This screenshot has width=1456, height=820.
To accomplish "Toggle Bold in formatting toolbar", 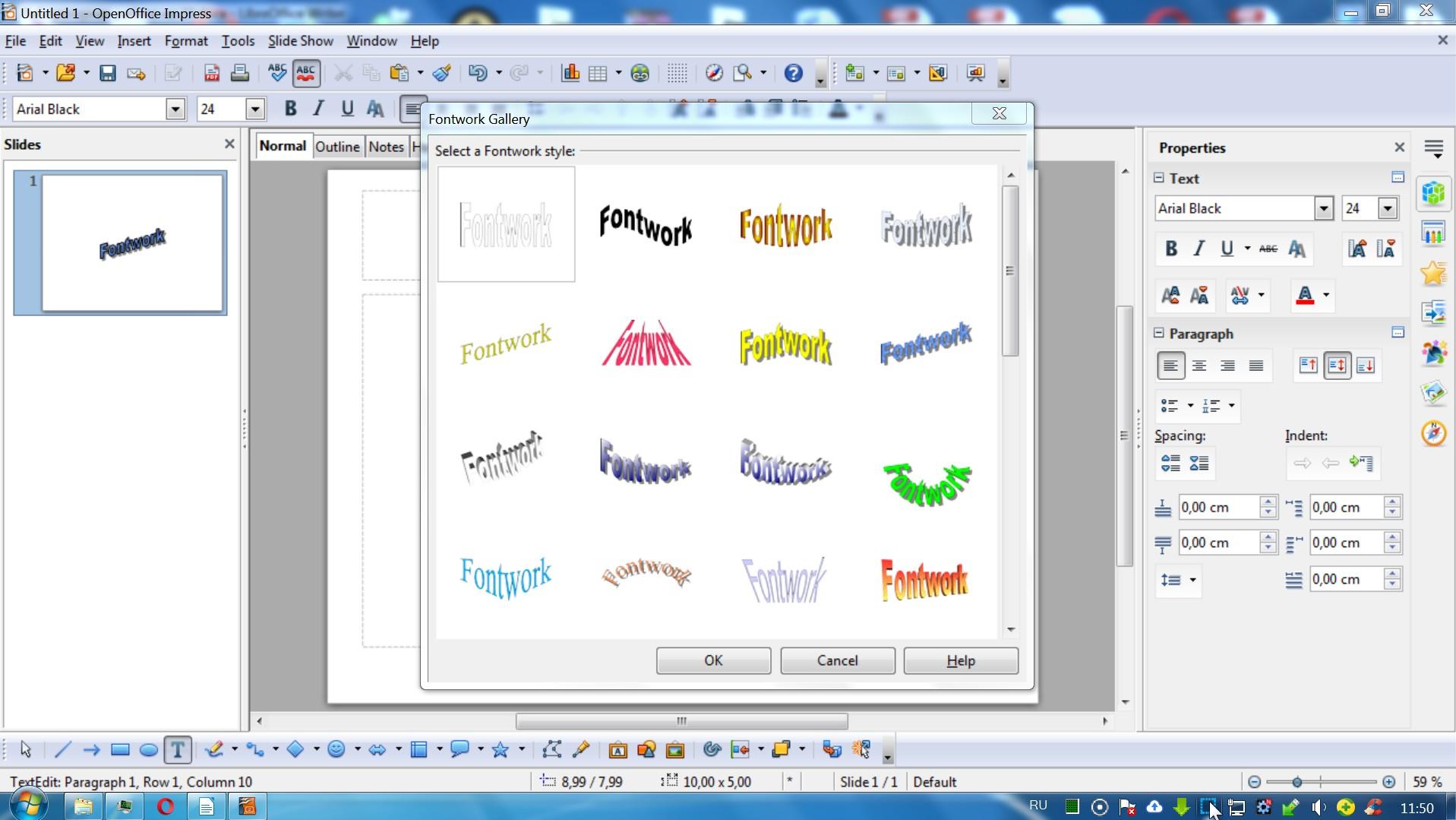I will click(289, 109).
